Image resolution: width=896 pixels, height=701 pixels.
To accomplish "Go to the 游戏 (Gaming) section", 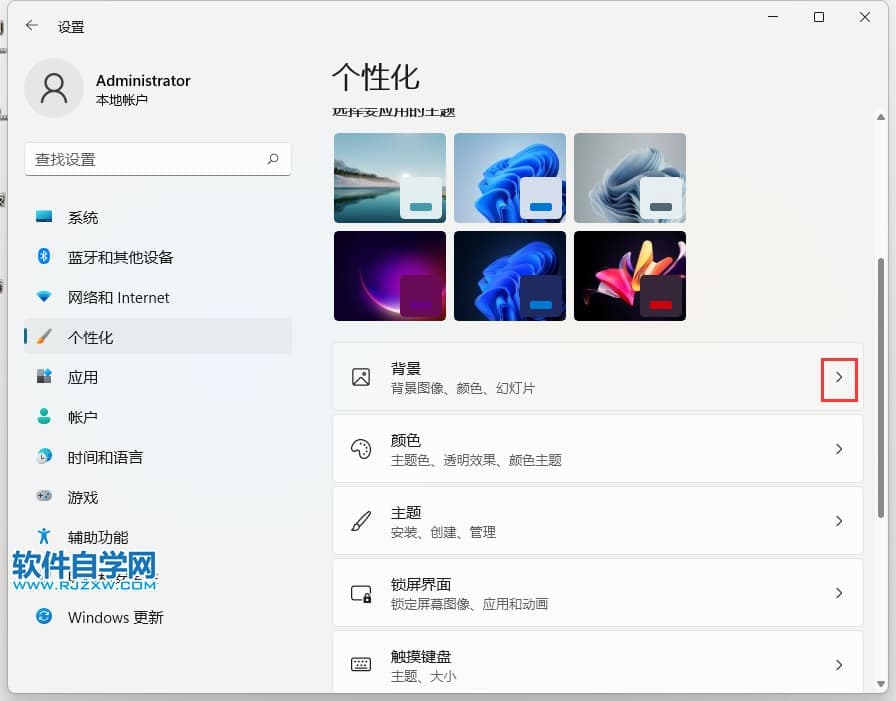I will pyautogui.click(x=83, y=497).
